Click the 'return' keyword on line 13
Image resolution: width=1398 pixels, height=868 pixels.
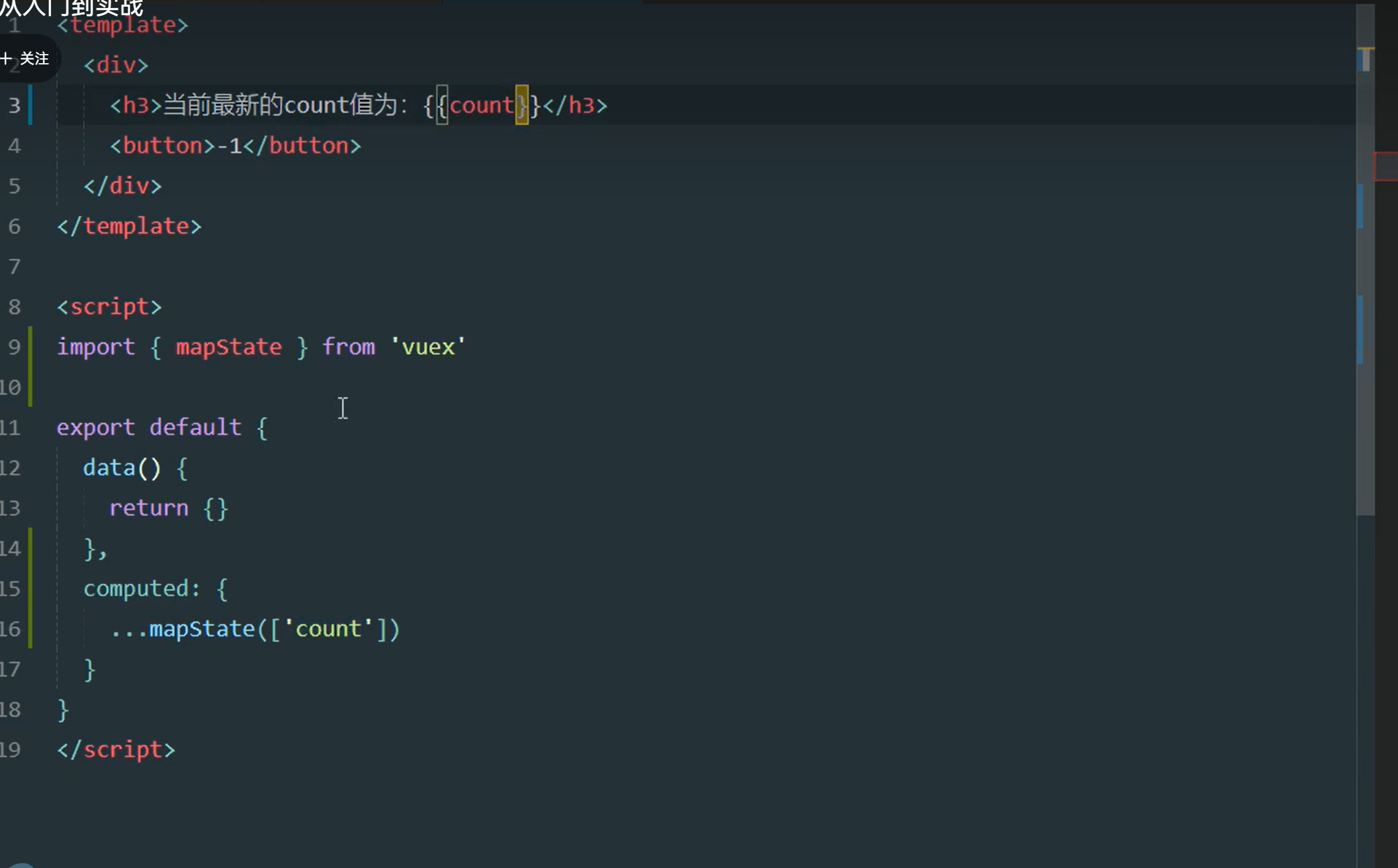(x=149, y=508)
